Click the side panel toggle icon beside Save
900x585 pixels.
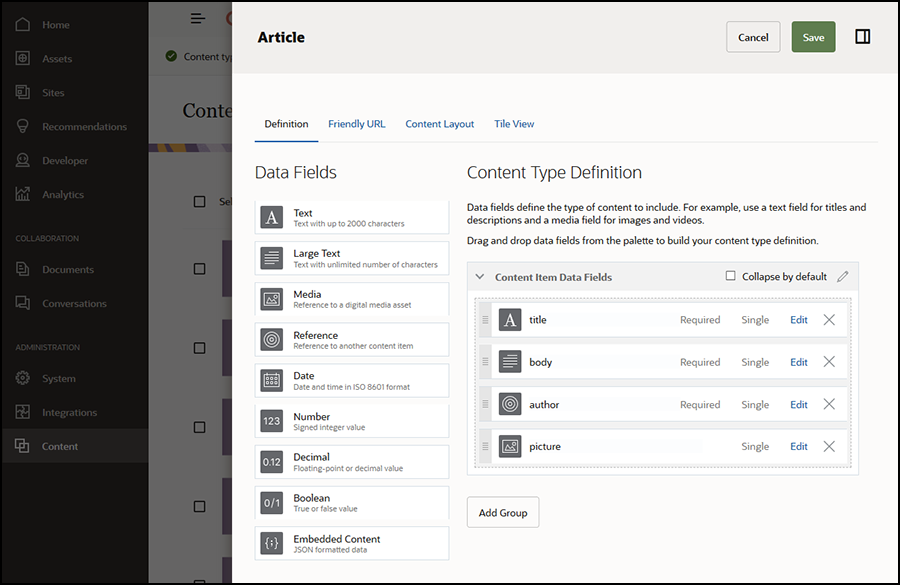[862, 37]
